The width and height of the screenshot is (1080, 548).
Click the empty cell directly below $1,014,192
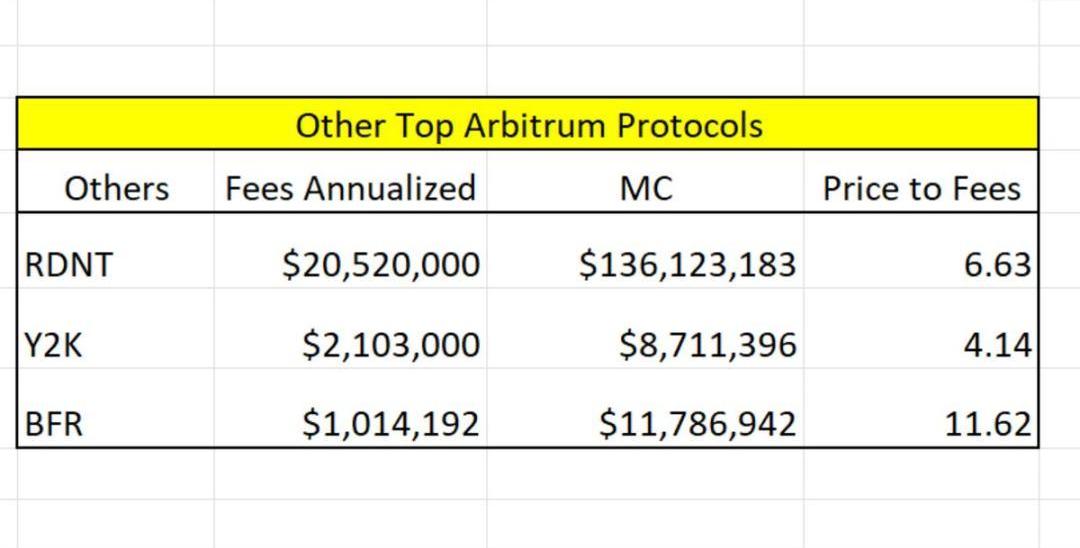point(350,474)
